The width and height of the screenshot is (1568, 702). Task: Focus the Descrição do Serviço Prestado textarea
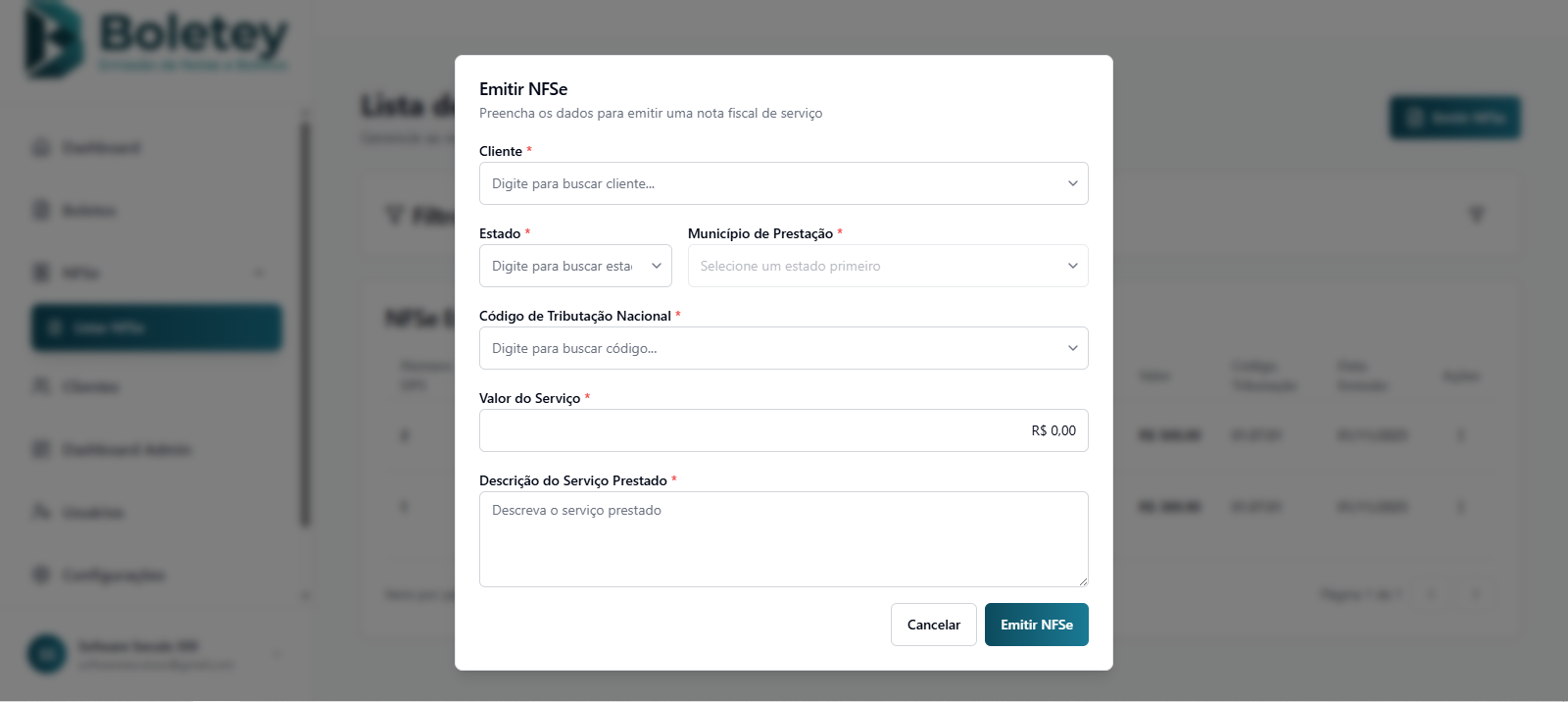[x=783, y=538]
